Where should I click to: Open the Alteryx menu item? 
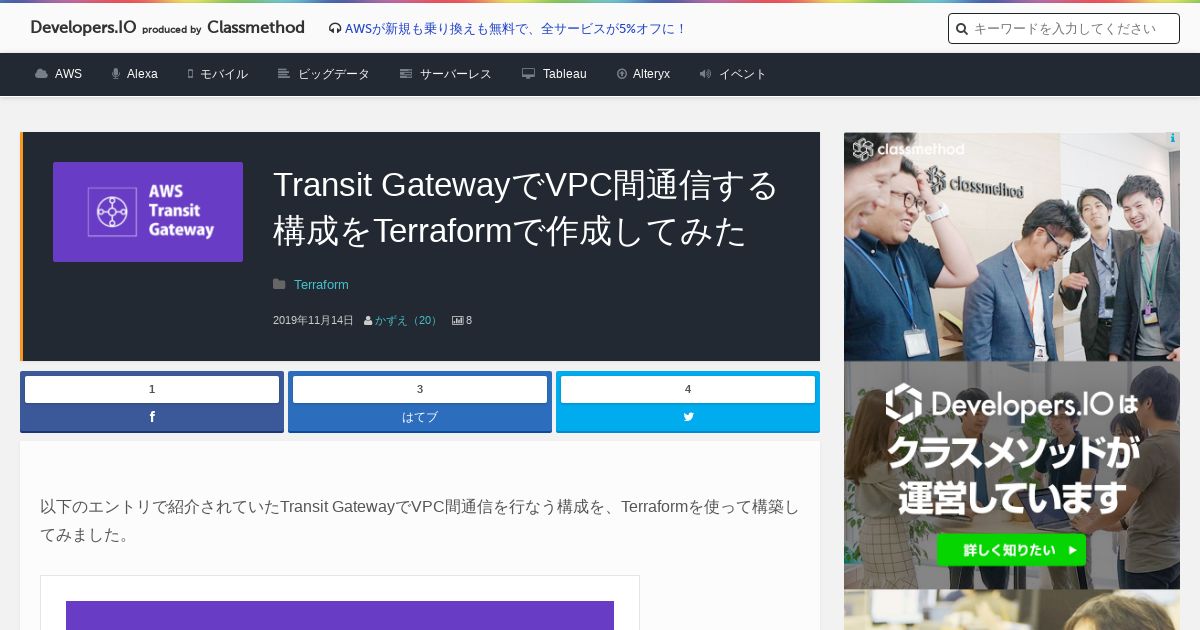click(651, 74)
